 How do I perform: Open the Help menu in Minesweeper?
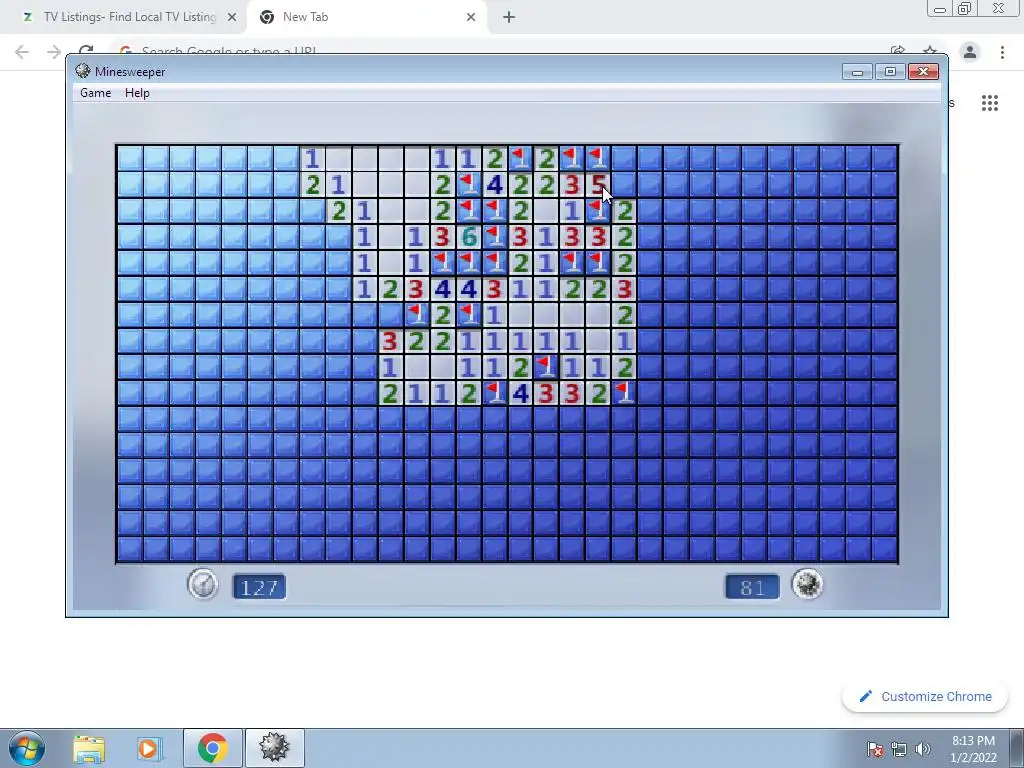coord(137,93)
